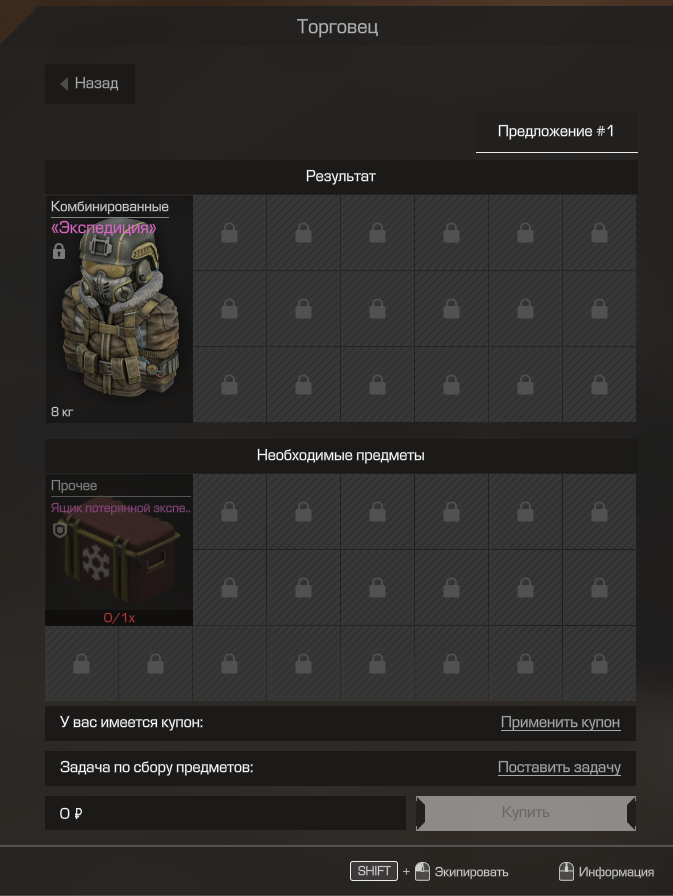Click bottom-left locked slot under the crate item
Viewport: 673px width, 896px height.
(x=82, y=663)
